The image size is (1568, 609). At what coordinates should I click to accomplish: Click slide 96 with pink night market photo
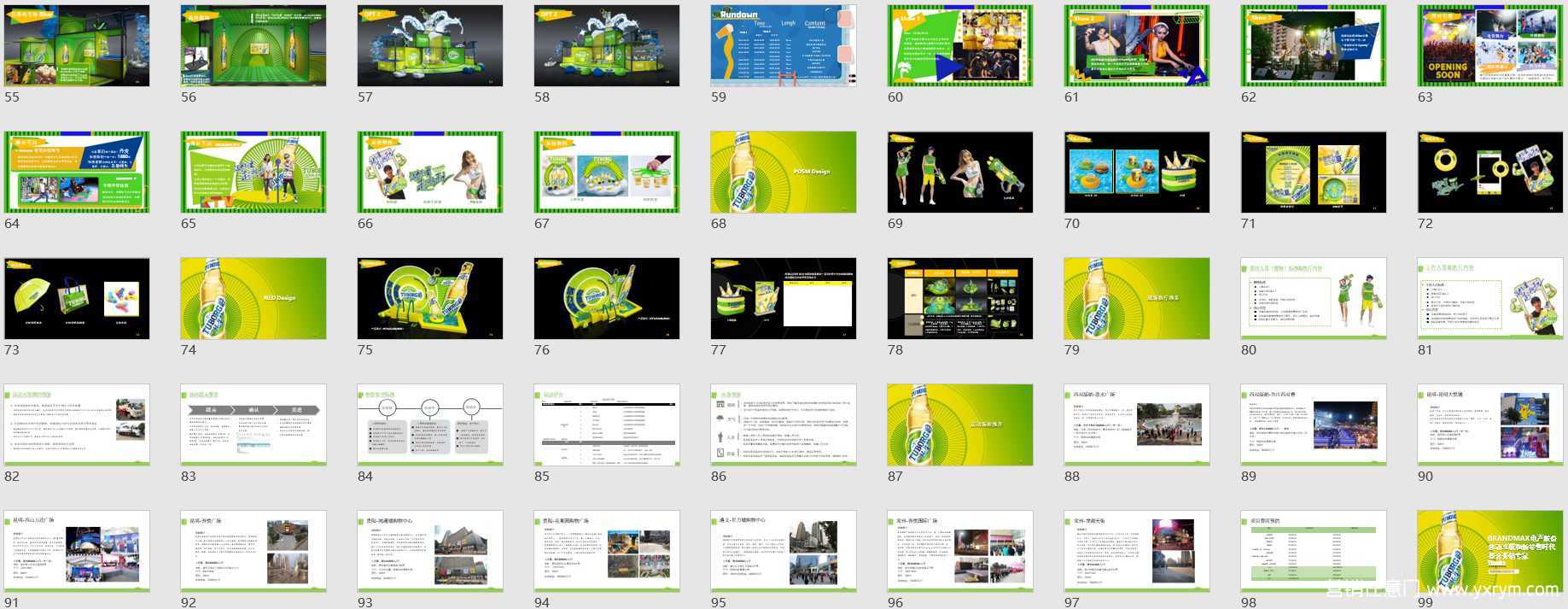pyautogui.click(x=960, y=551)
